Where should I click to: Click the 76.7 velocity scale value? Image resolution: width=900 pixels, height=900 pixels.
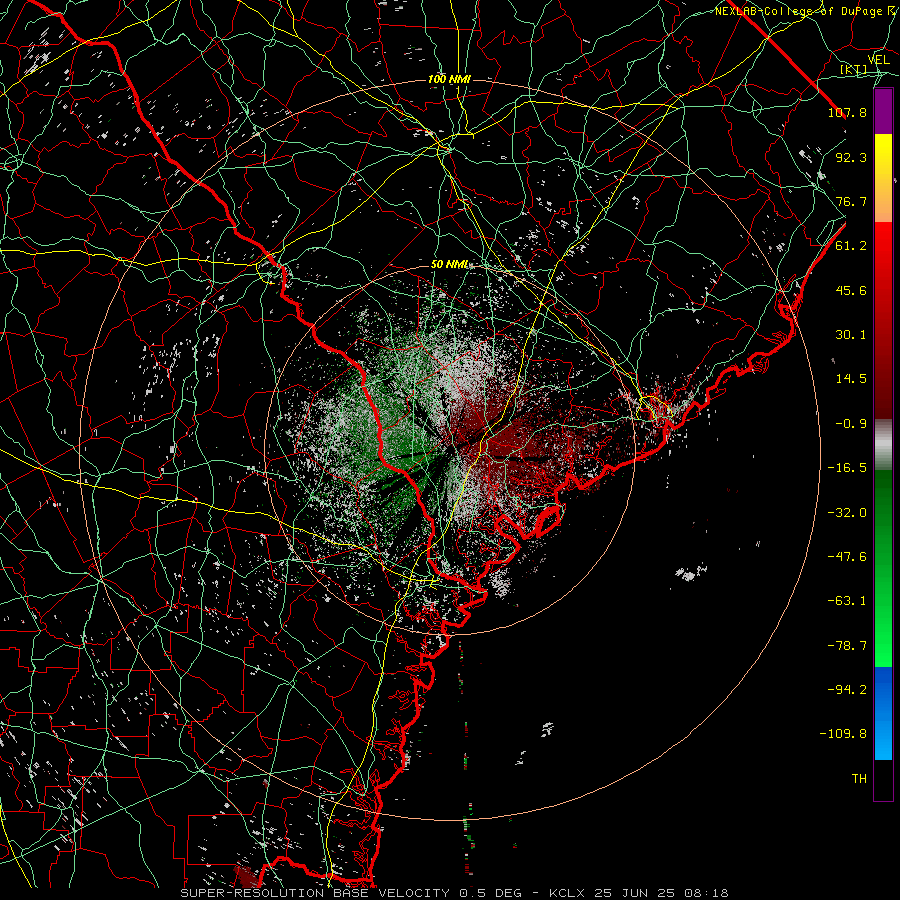[x=851, y=201]
